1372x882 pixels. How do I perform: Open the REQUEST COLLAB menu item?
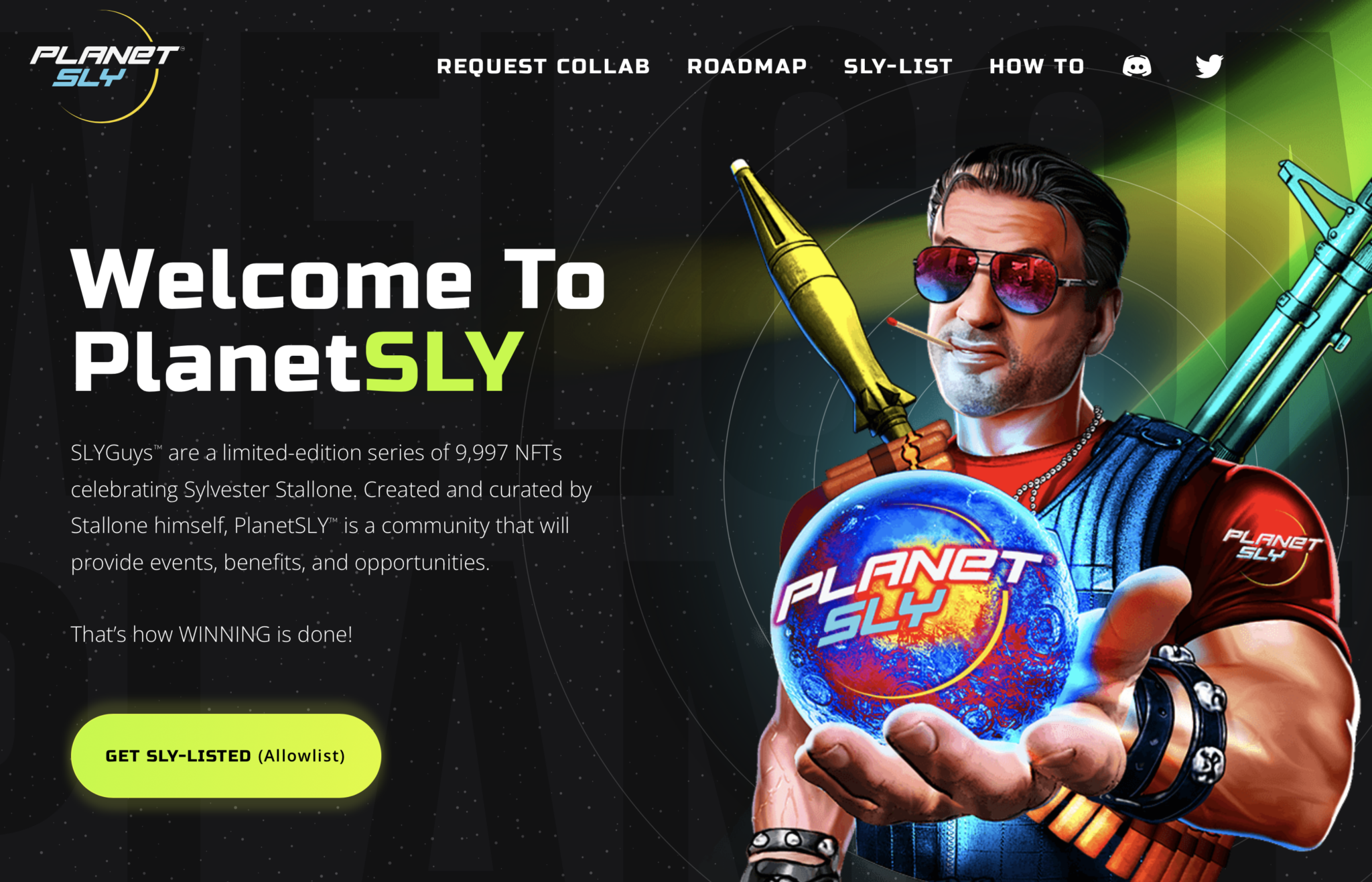(x=543, y=66)
